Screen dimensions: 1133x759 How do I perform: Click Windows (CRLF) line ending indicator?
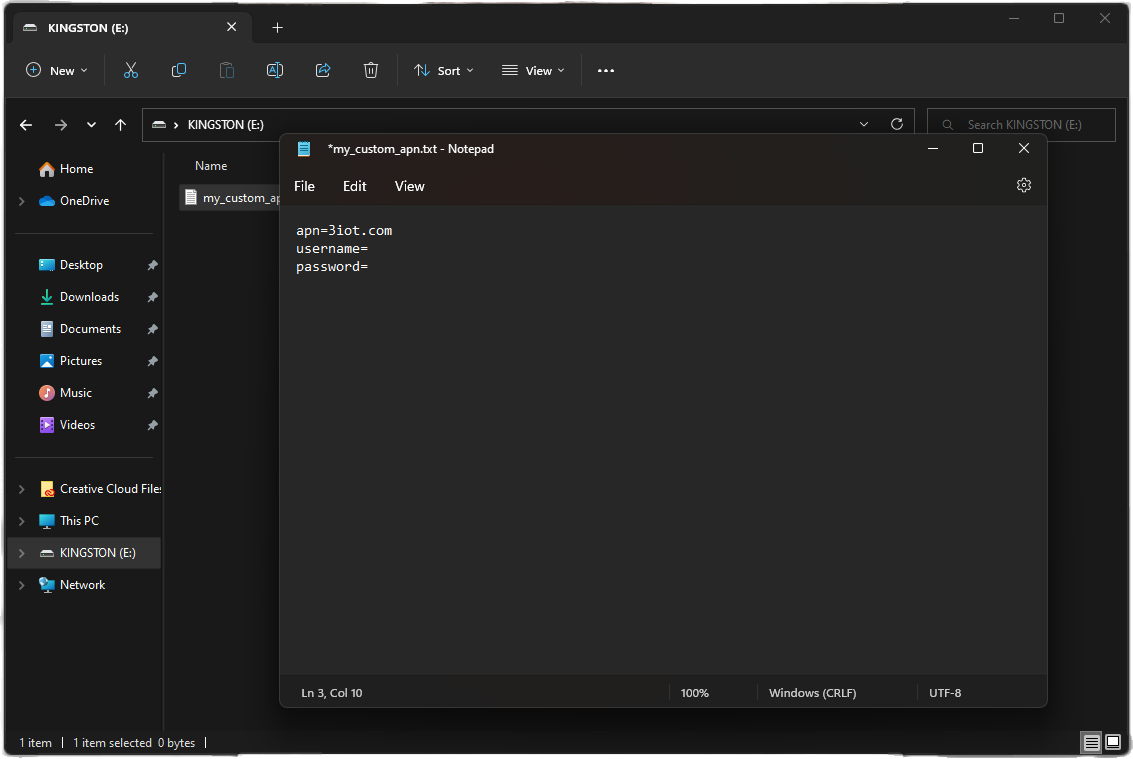(812, 693)
